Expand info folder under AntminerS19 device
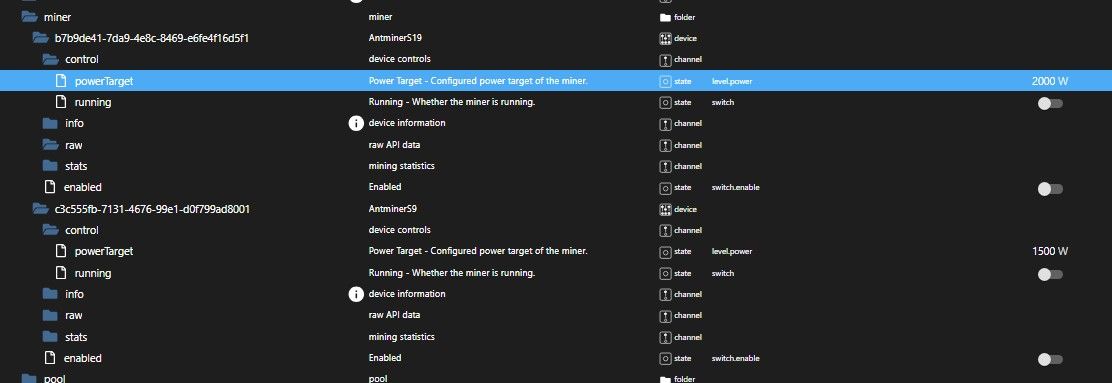The width and height of the screenshot is (1112, 383). pyautogui.click(x=50, y=123)
